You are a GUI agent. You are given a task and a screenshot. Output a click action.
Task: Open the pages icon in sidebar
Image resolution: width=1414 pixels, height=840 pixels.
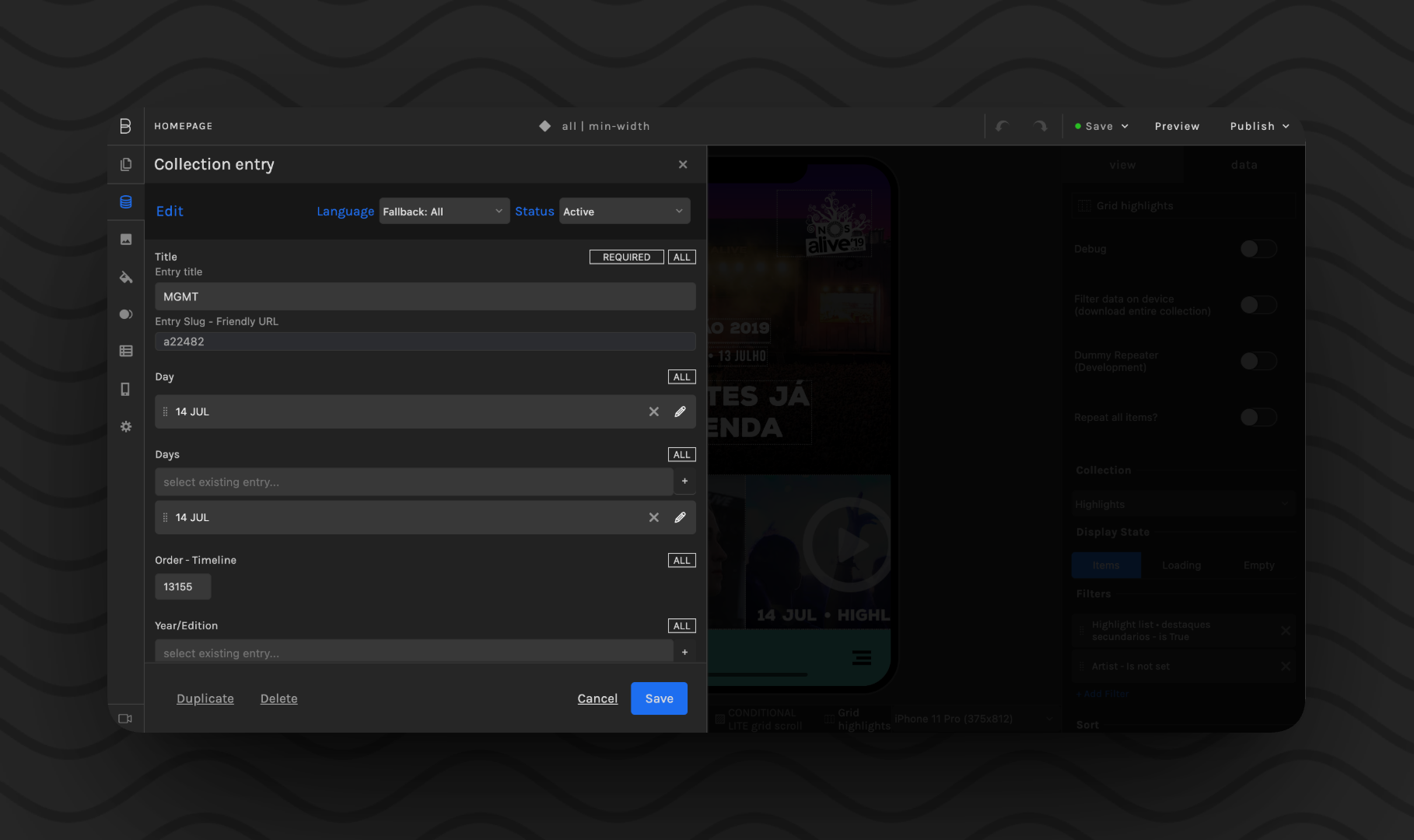point(125,165)
